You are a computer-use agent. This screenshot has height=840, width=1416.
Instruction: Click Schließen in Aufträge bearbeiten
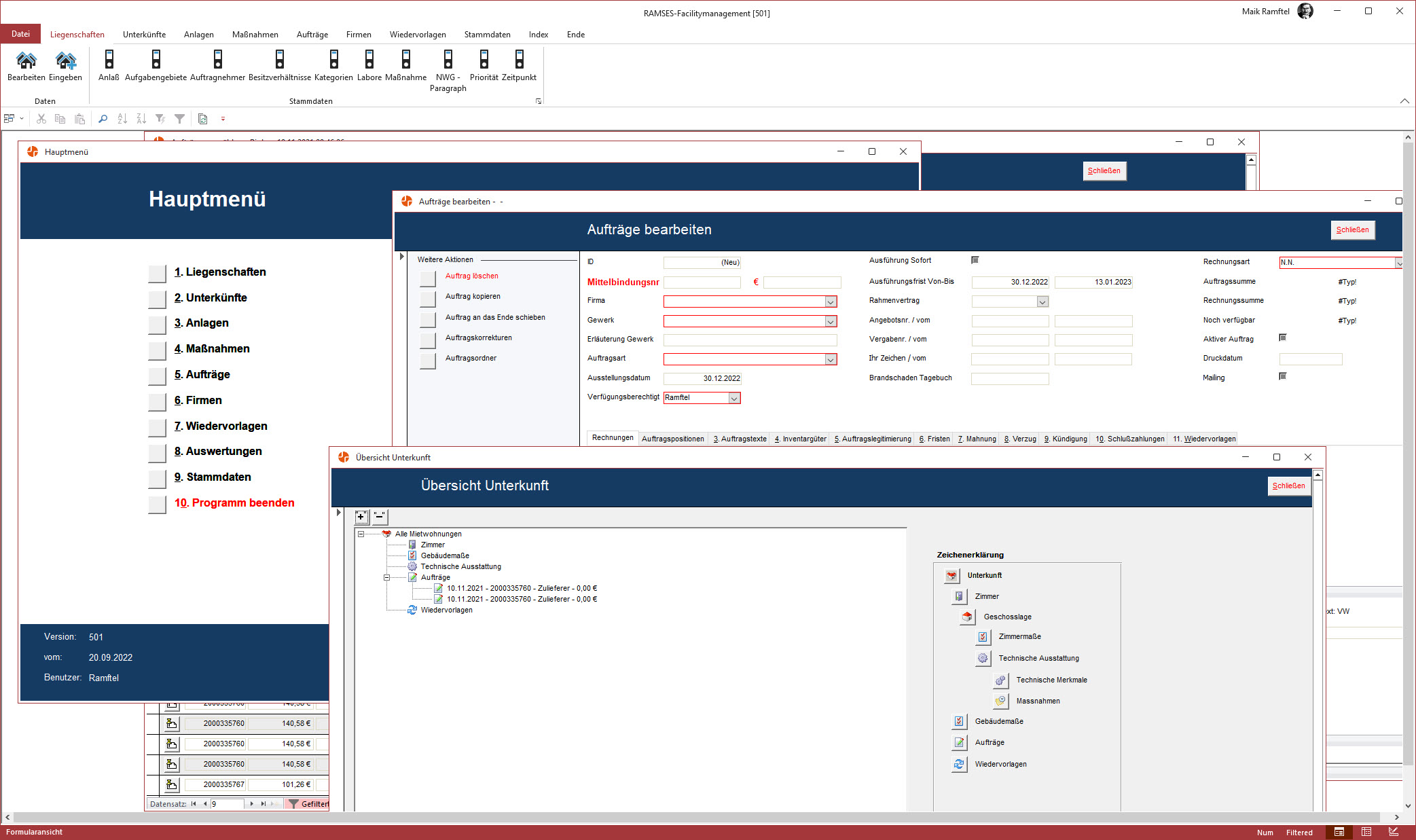coord(1352,230)
